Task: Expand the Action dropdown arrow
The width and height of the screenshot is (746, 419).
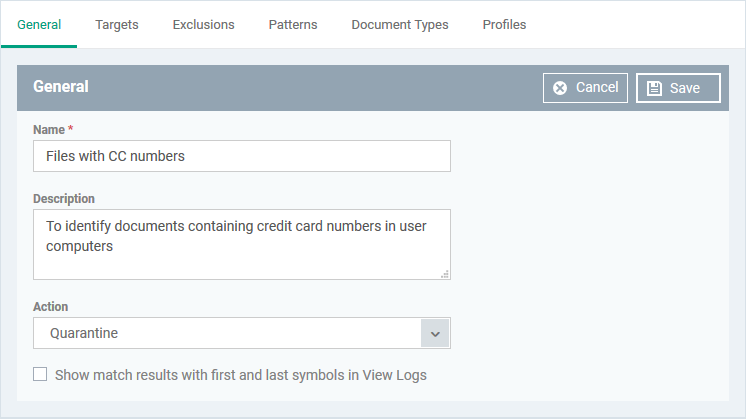Action: [435, 333]
